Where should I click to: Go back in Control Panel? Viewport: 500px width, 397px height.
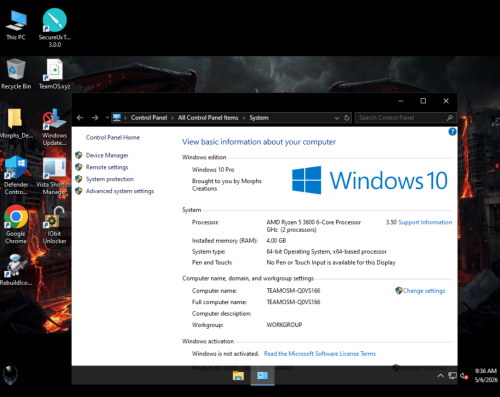click(x=80, y=118)
